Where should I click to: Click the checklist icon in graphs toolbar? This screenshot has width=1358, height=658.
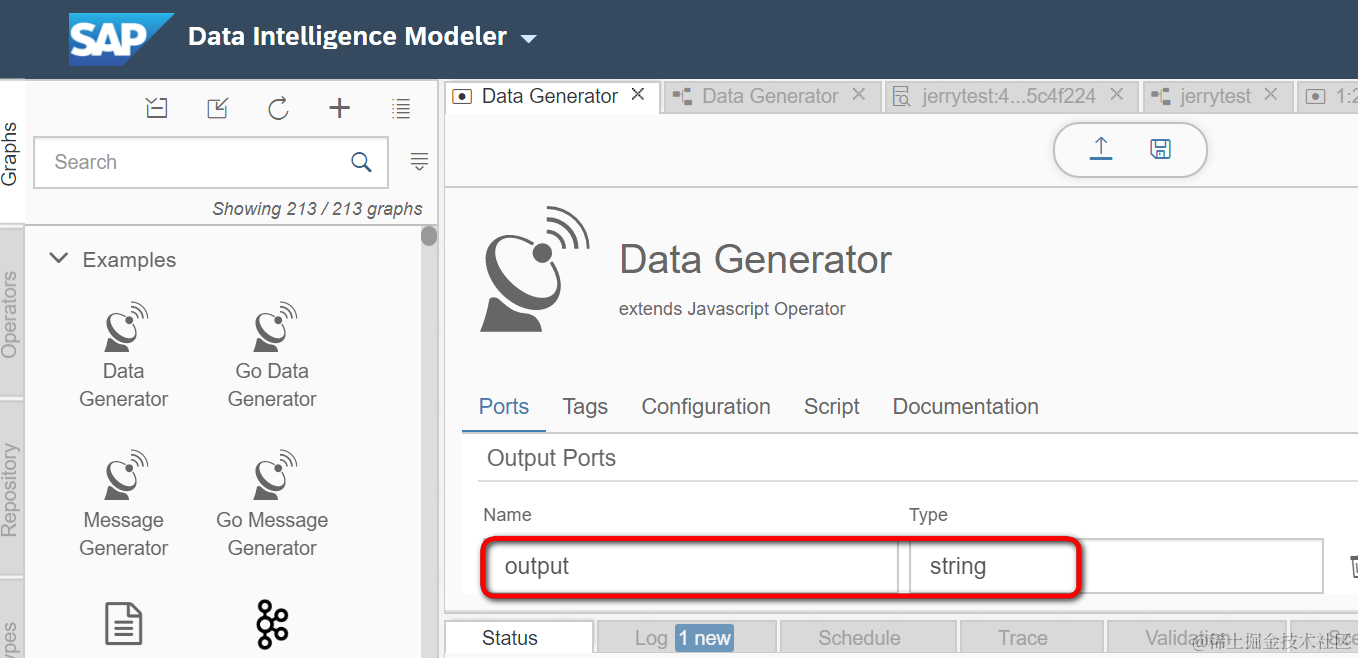point(157,108)
